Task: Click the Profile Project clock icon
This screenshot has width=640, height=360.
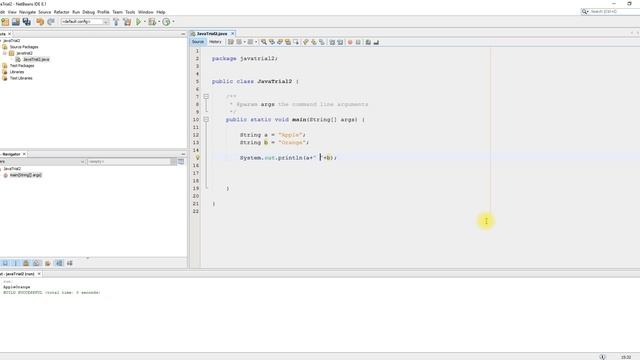Action: coord(166,22)
